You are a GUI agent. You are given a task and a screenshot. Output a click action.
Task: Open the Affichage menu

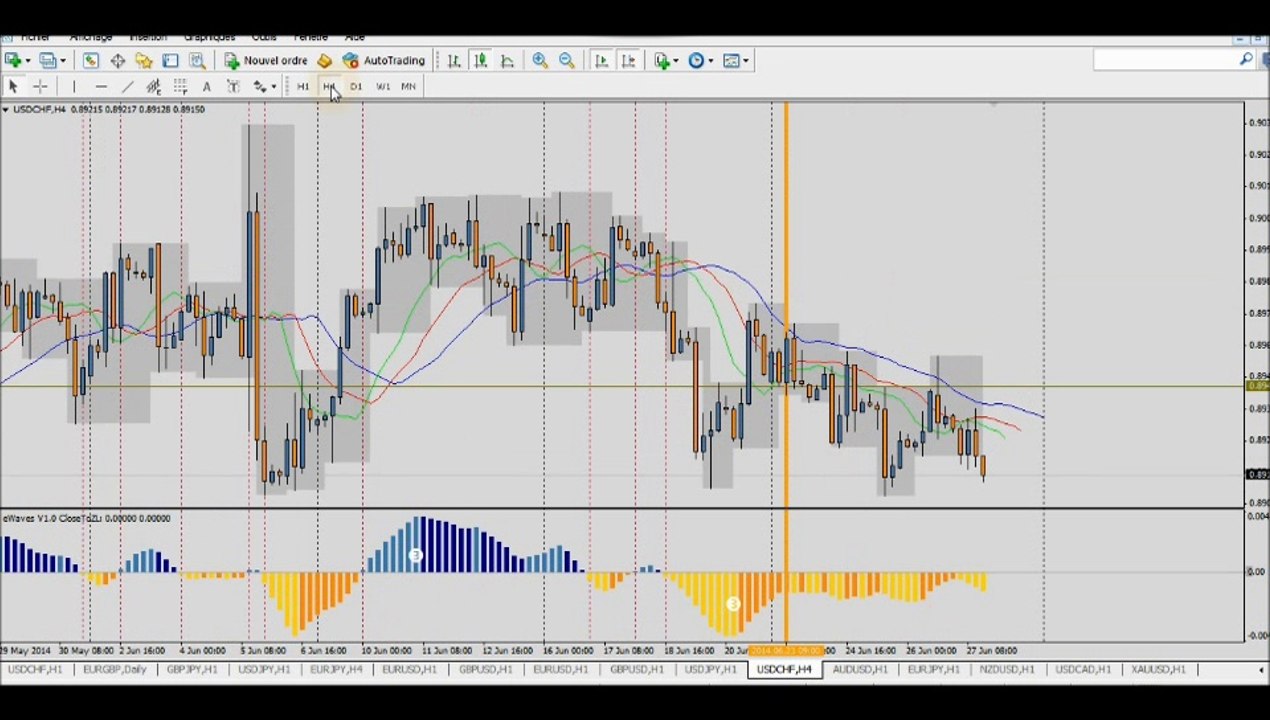click(x=90, y=37)
